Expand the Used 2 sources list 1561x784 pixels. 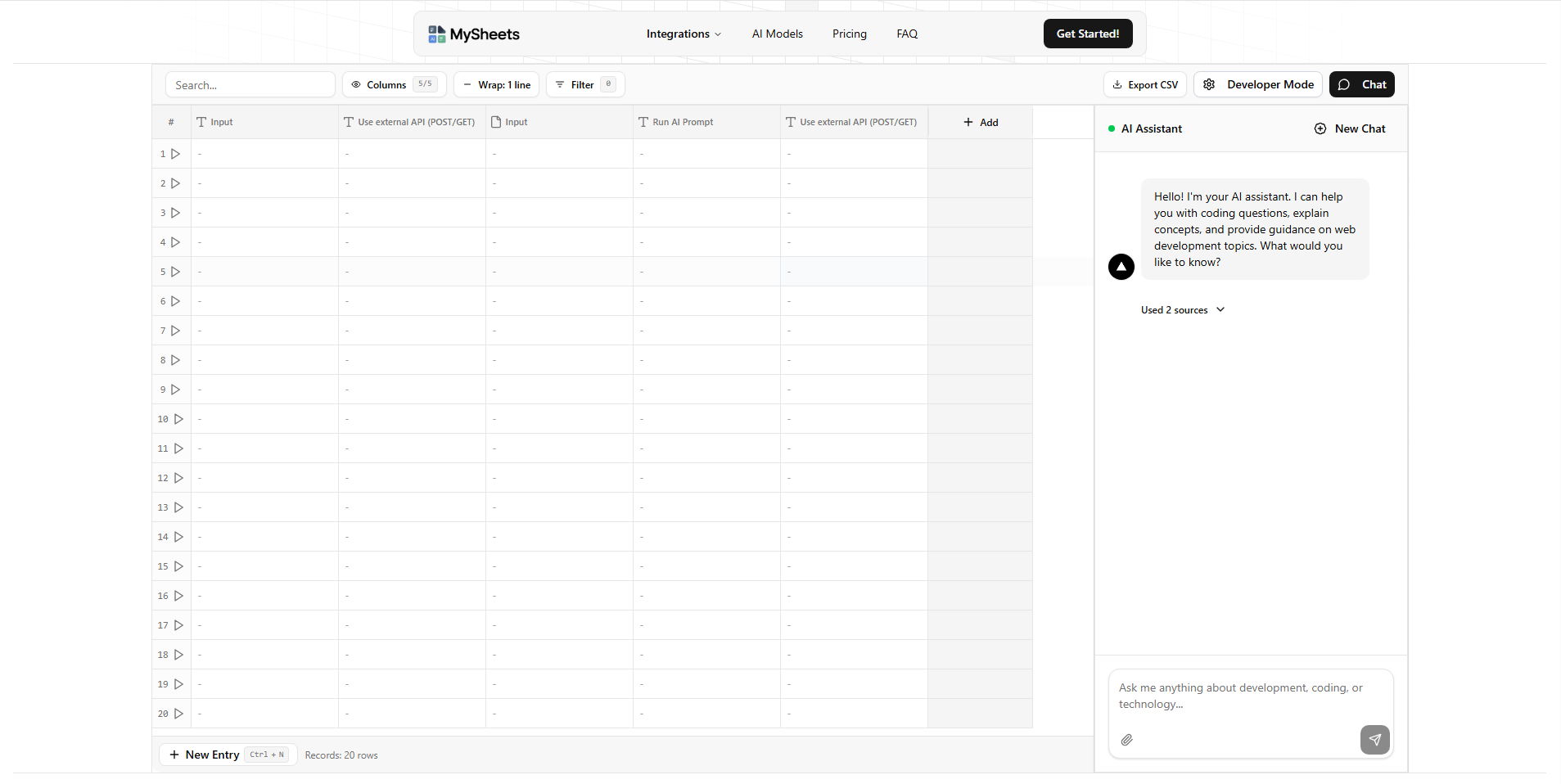click(x=1183, y=310)
